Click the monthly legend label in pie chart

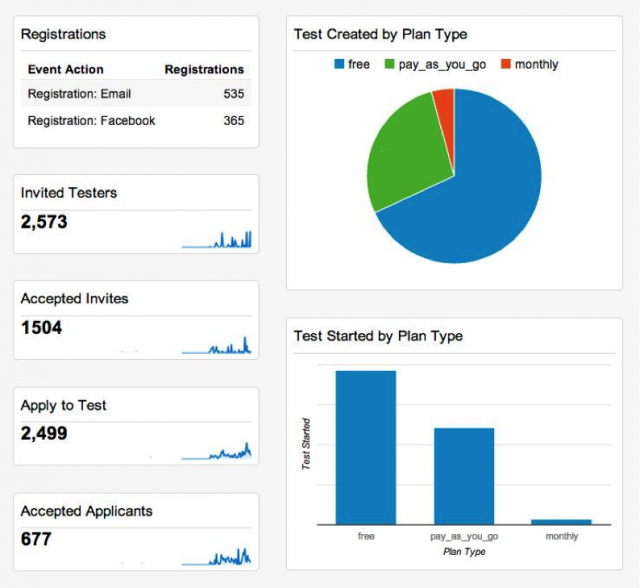point(536,65)
